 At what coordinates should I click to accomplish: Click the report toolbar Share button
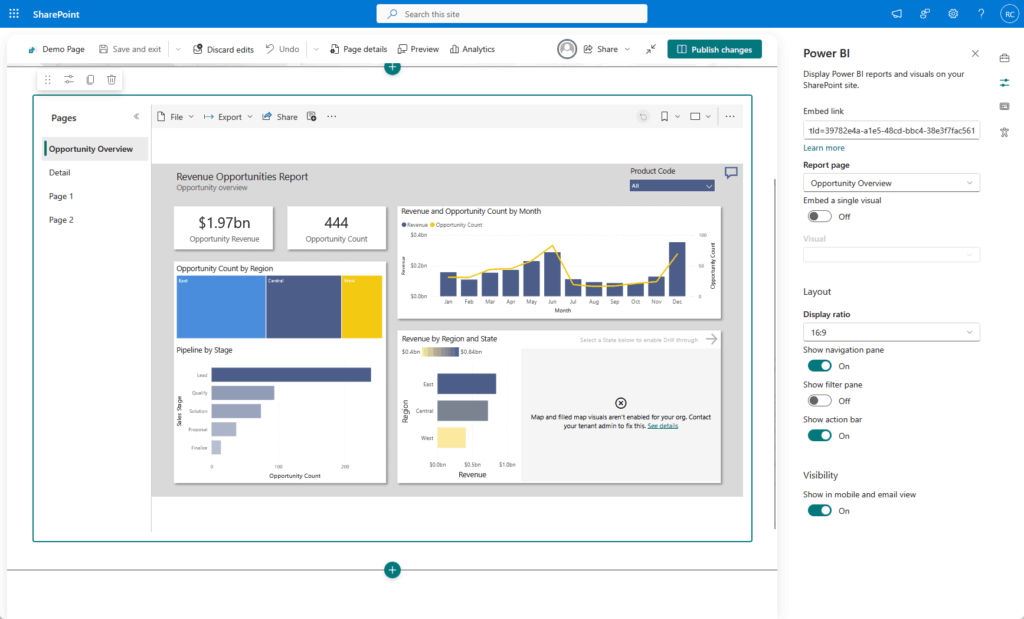(280, 117)
